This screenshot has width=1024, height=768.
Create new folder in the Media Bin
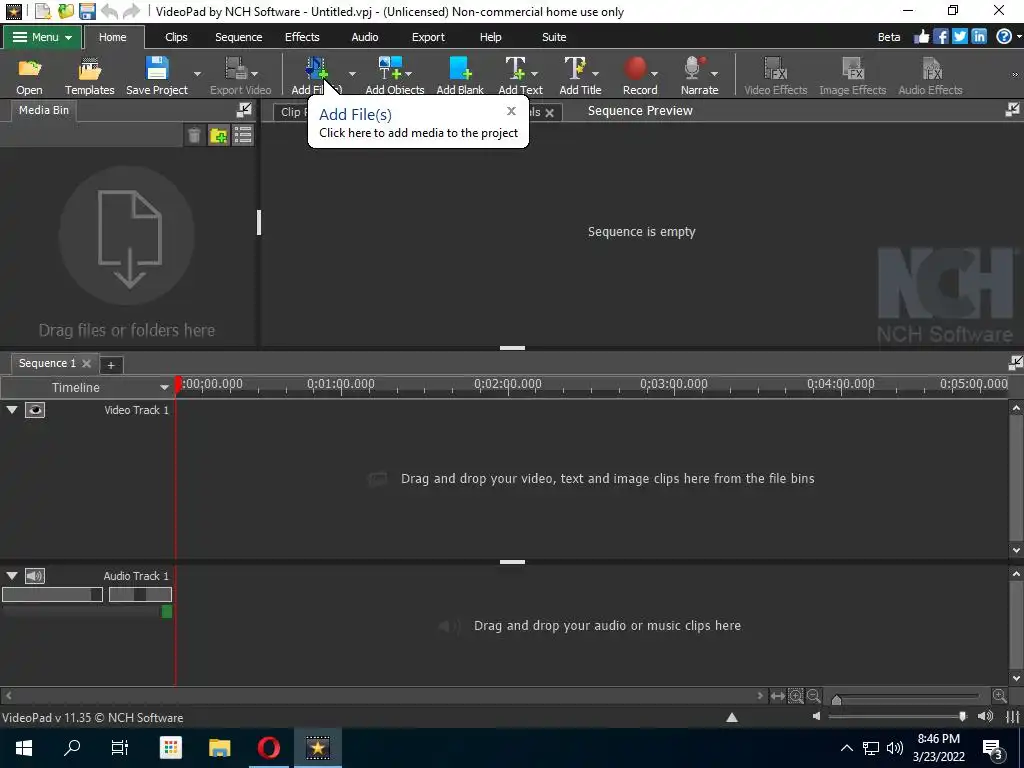[x=218, y=135]
